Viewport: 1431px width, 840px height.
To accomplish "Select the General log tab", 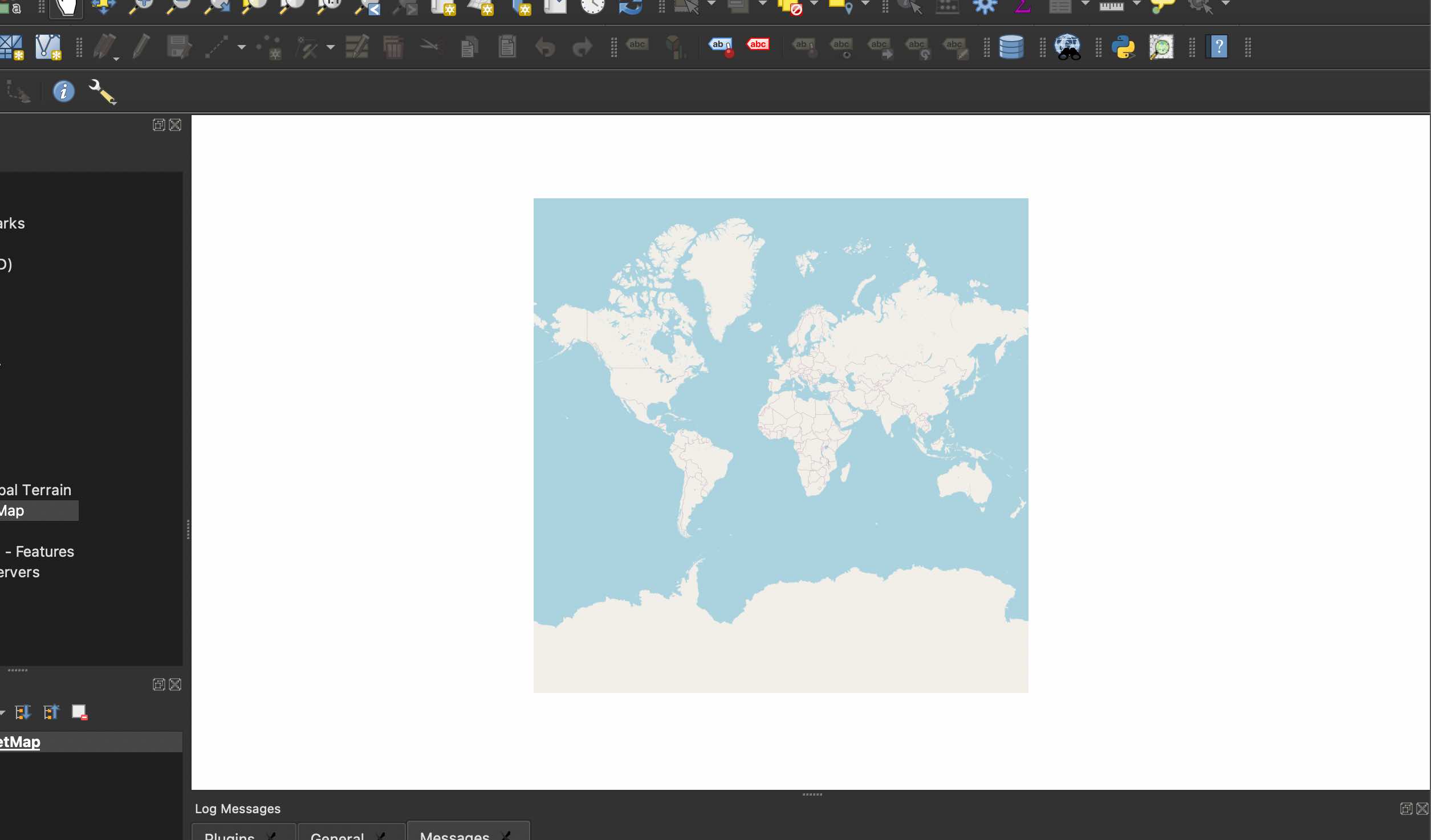I will click(x=337, y=835).
